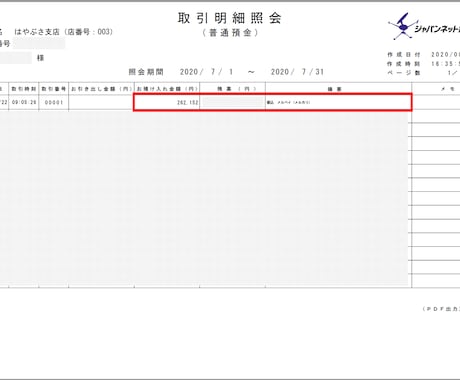
Task: Click the 照会期間 label
Action: click(146, 72)
